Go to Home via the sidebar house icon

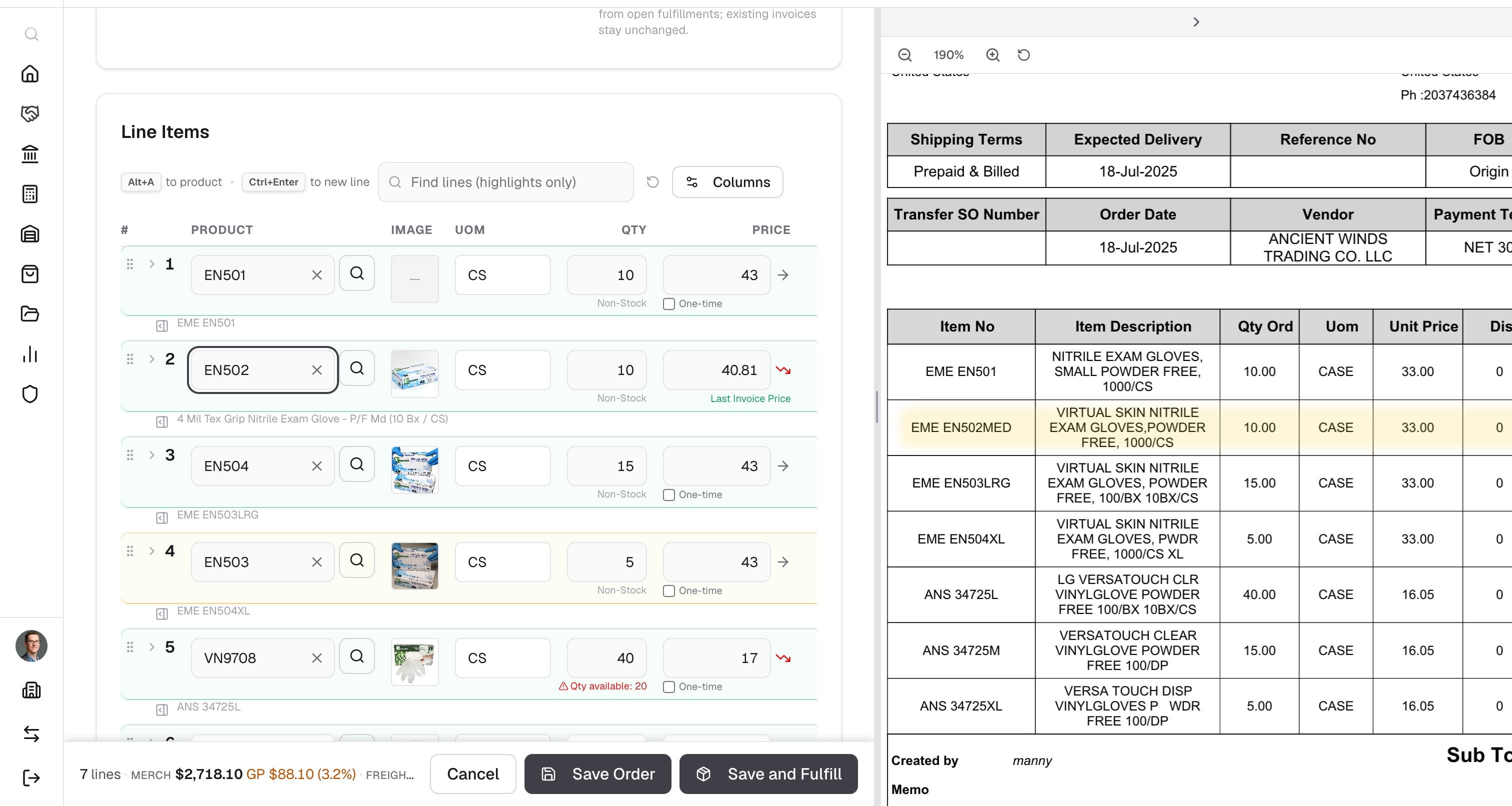click(x=30, y=74)
